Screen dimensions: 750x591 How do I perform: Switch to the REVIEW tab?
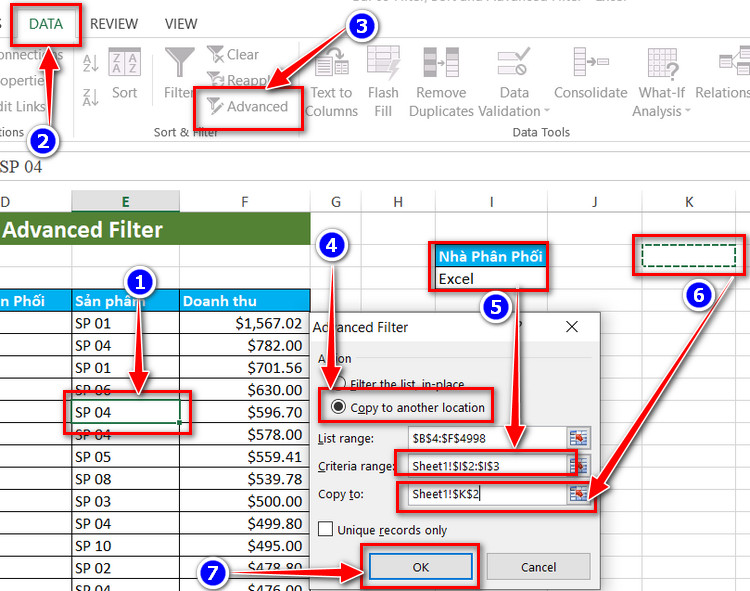point(114,24)
